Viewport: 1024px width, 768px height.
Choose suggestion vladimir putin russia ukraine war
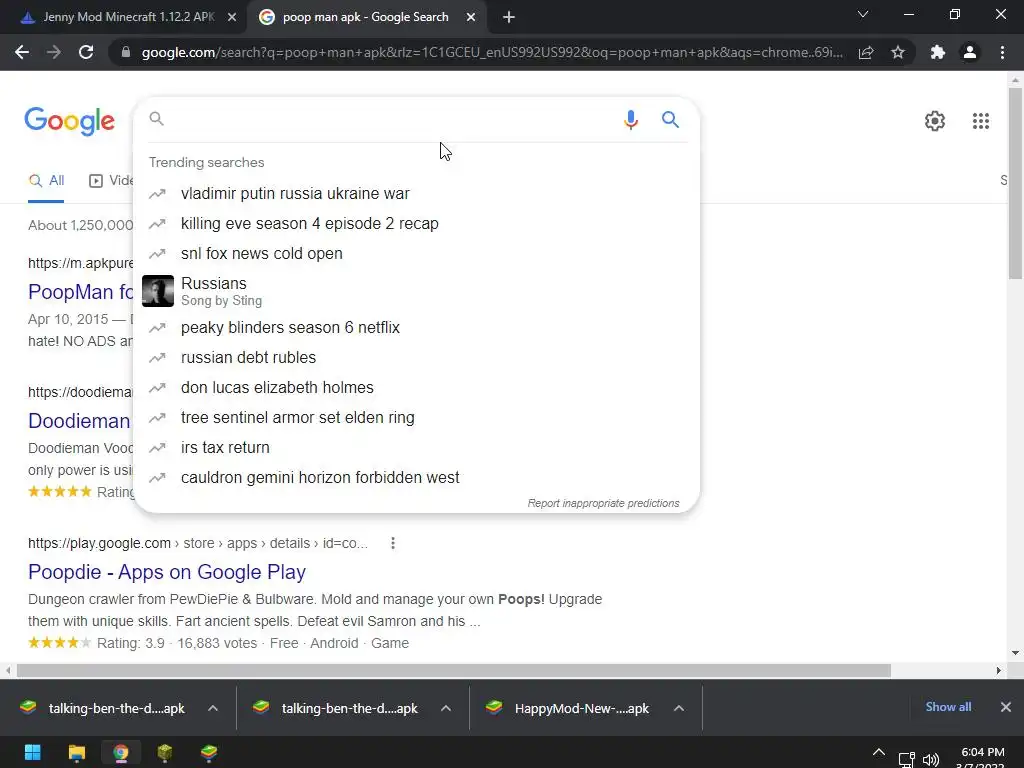click(x=416, y=193)
